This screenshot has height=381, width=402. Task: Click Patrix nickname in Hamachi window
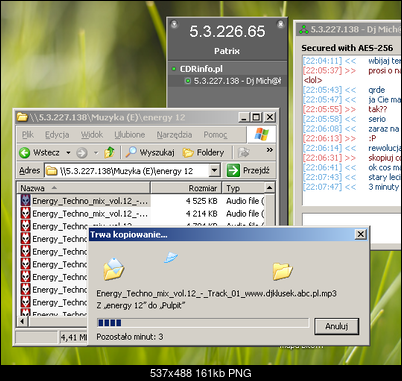227,51
